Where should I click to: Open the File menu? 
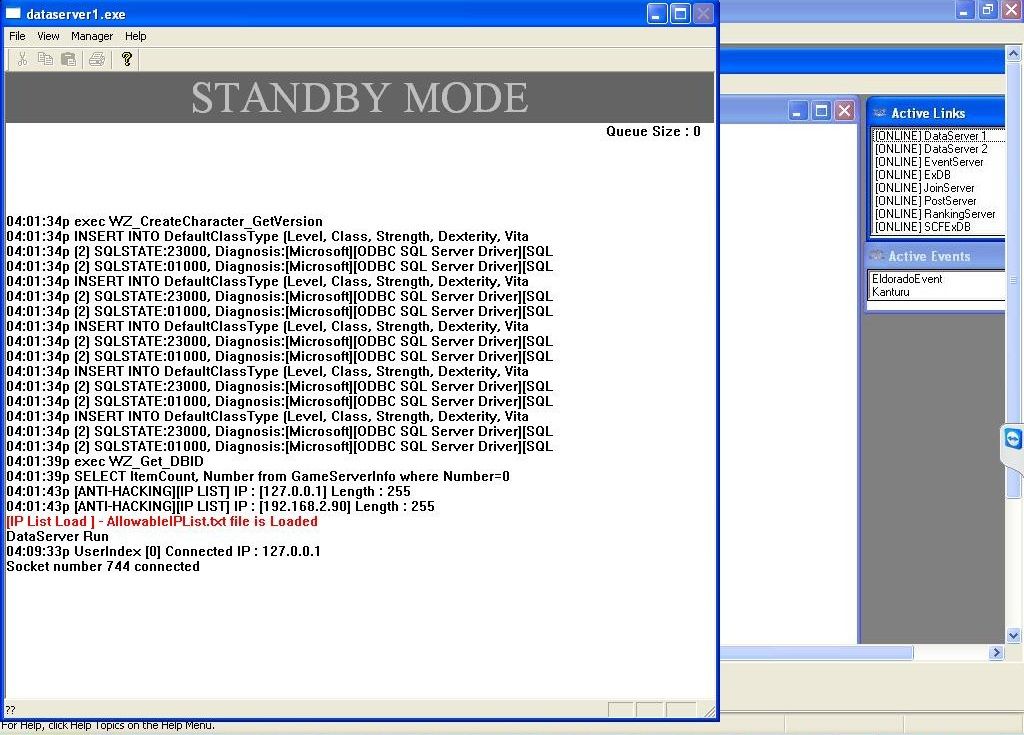tap(17, 36)
